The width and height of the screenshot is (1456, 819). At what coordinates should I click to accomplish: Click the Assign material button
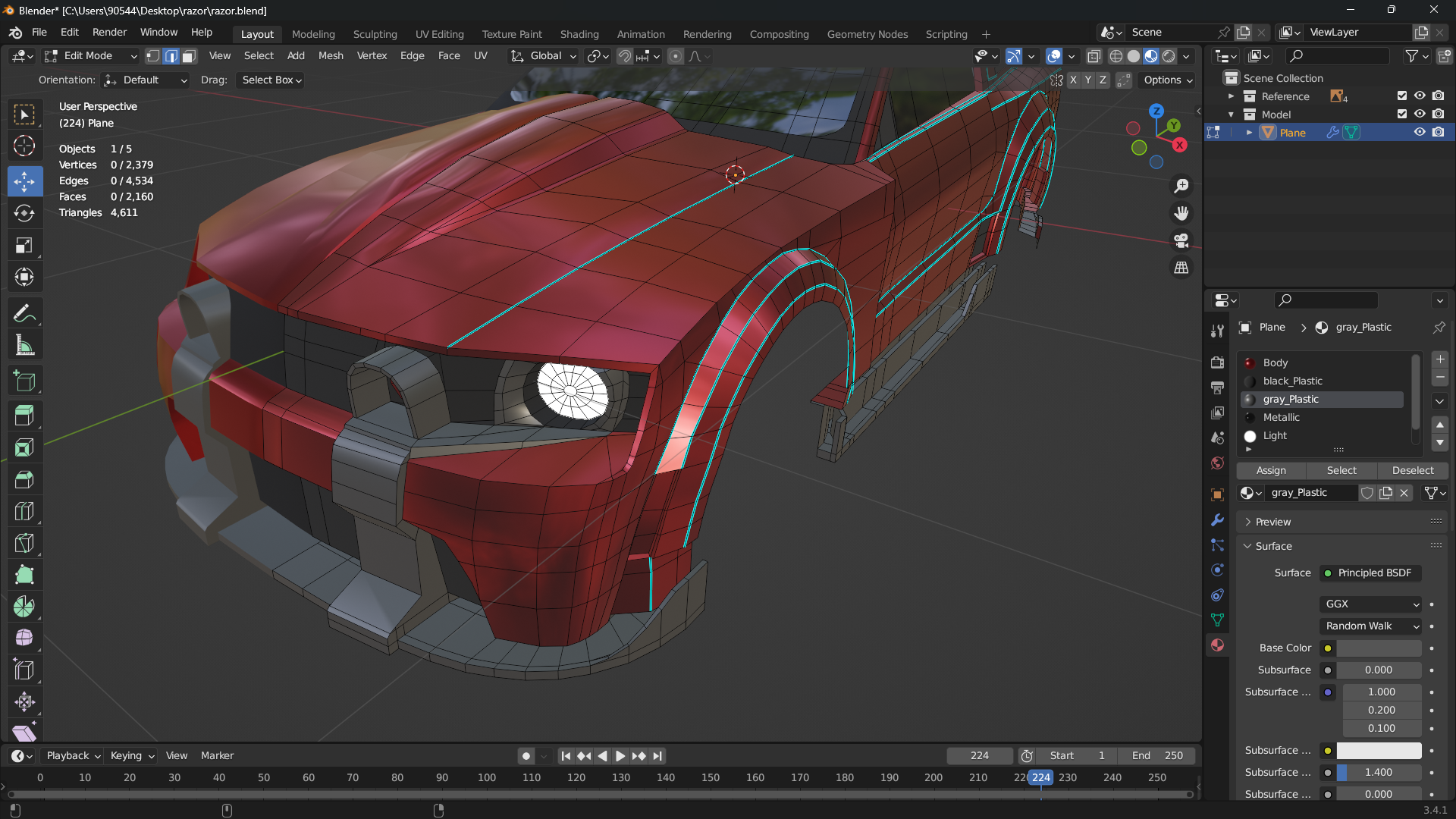(x=1271, y=470)
